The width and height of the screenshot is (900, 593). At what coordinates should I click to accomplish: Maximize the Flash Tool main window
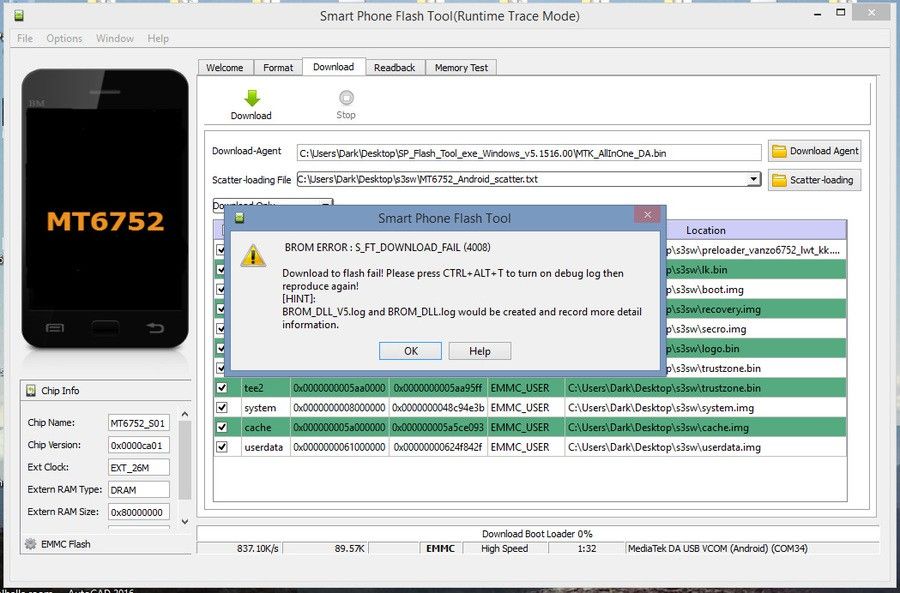tap(841, 12)
